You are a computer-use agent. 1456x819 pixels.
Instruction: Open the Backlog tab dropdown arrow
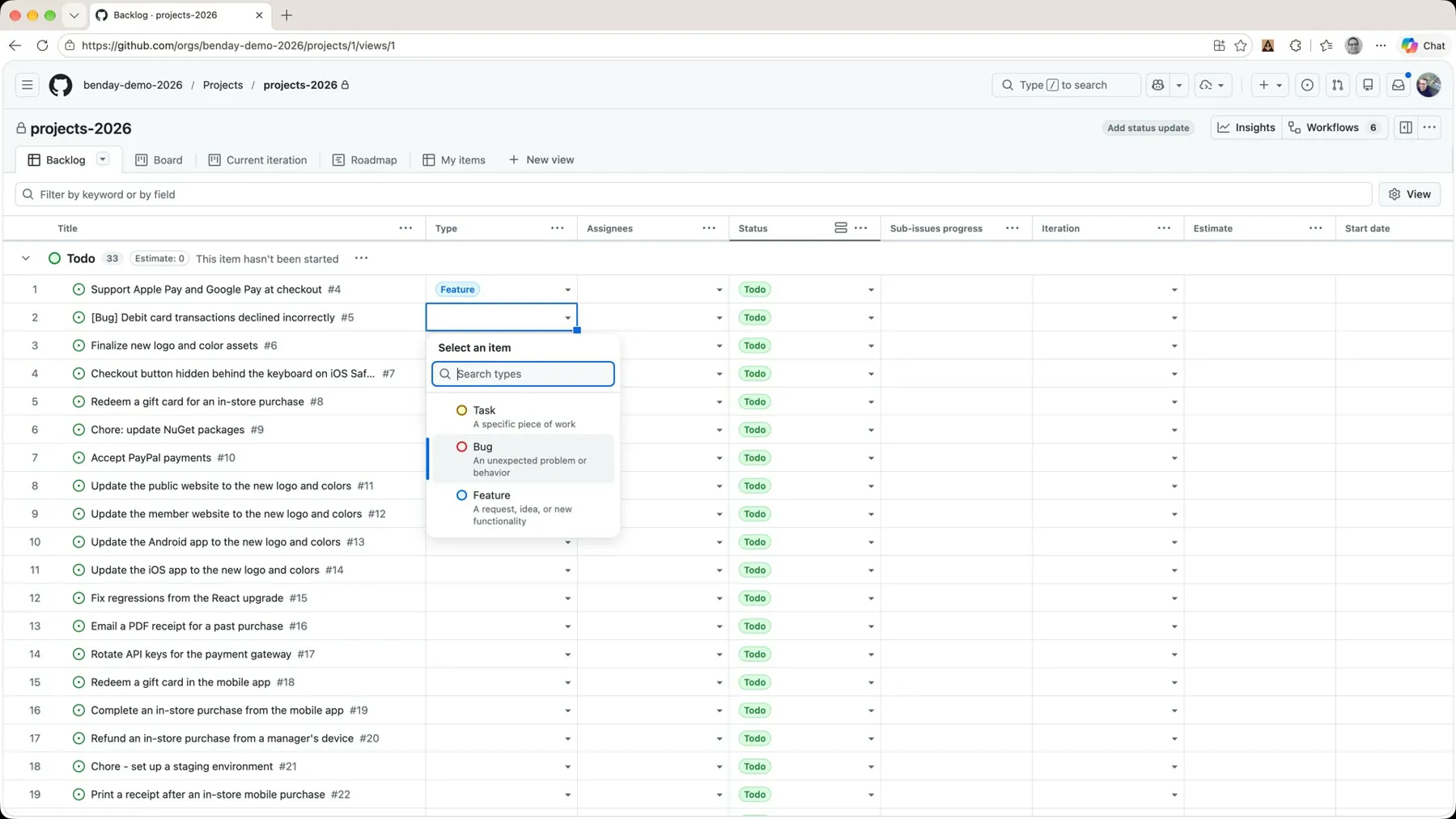pos(103,159)
